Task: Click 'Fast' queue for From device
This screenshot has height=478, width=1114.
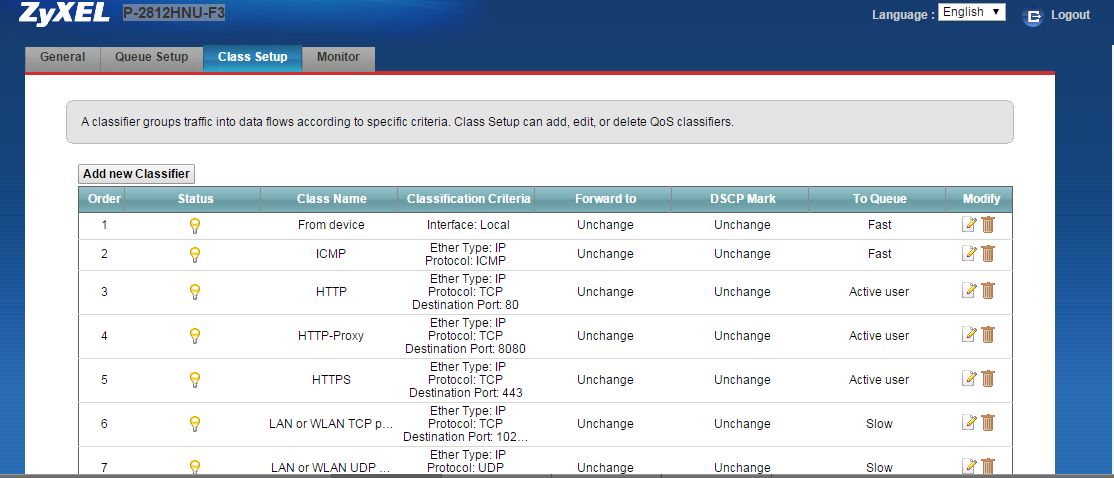Action: pos(880,225)
